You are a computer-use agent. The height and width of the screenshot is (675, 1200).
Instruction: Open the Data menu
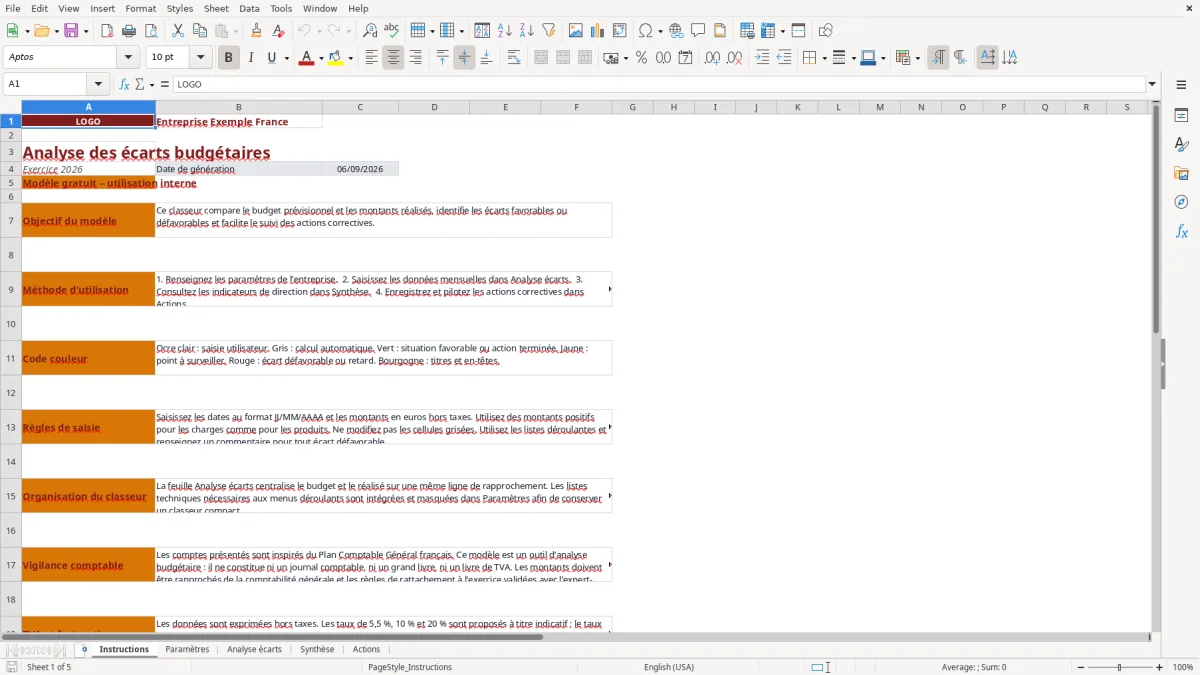[x=249, y=8]
